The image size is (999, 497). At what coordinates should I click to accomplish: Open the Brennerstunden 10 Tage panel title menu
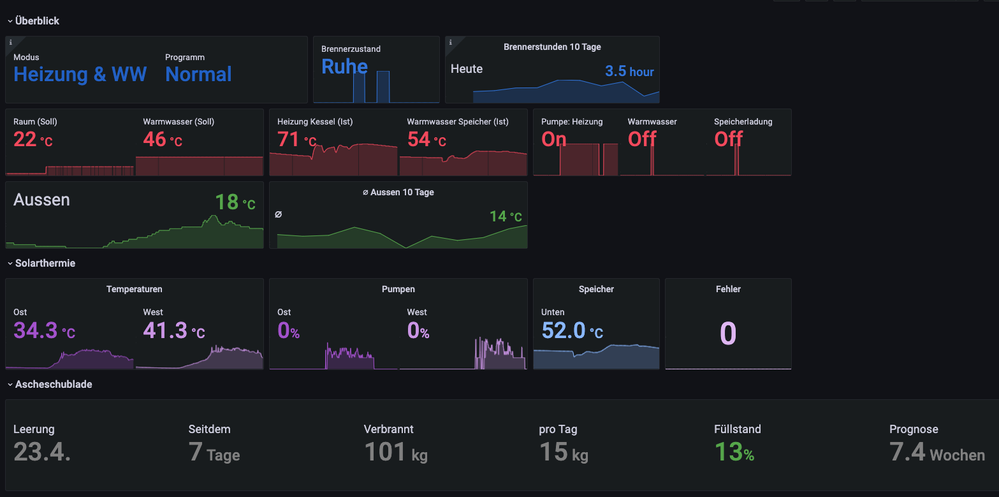pos(551,47)
